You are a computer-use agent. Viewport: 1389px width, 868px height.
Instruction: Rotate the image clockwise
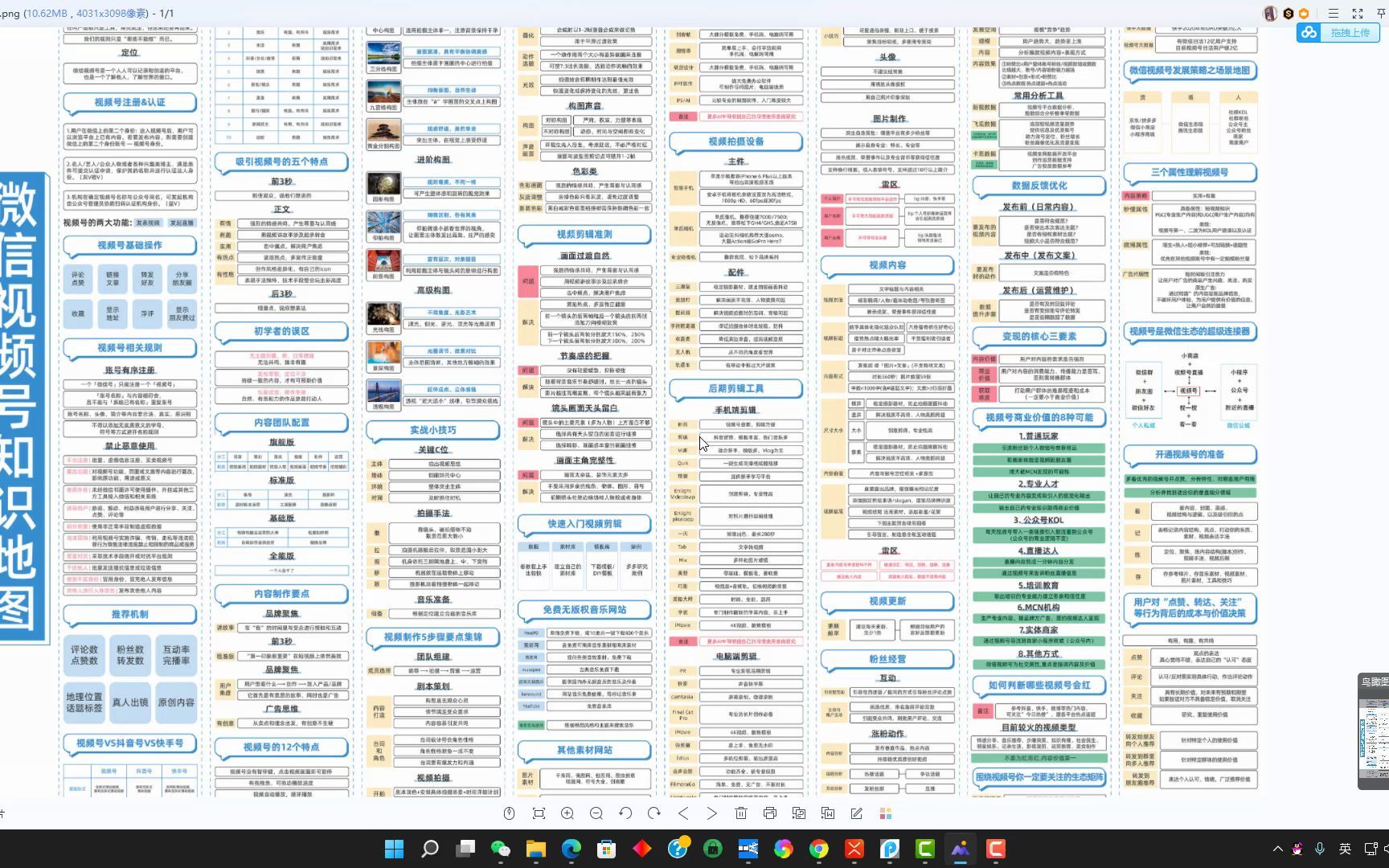pyautogui.click(x=654, y=813)
